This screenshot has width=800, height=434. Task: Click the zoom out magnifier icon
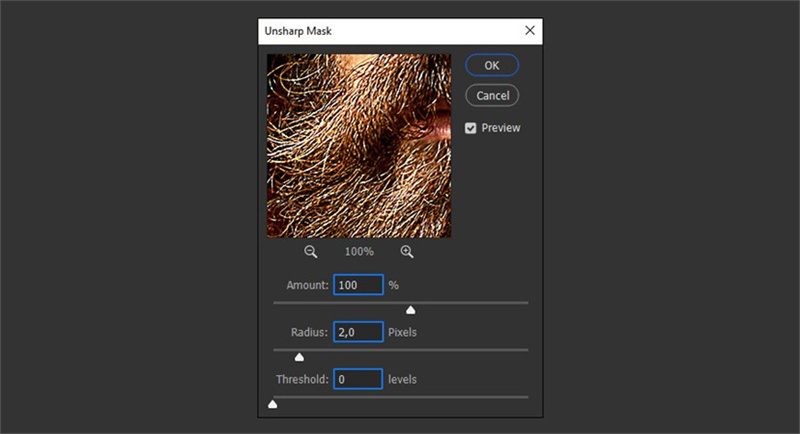pyautogui.click(x=311, y=252)
